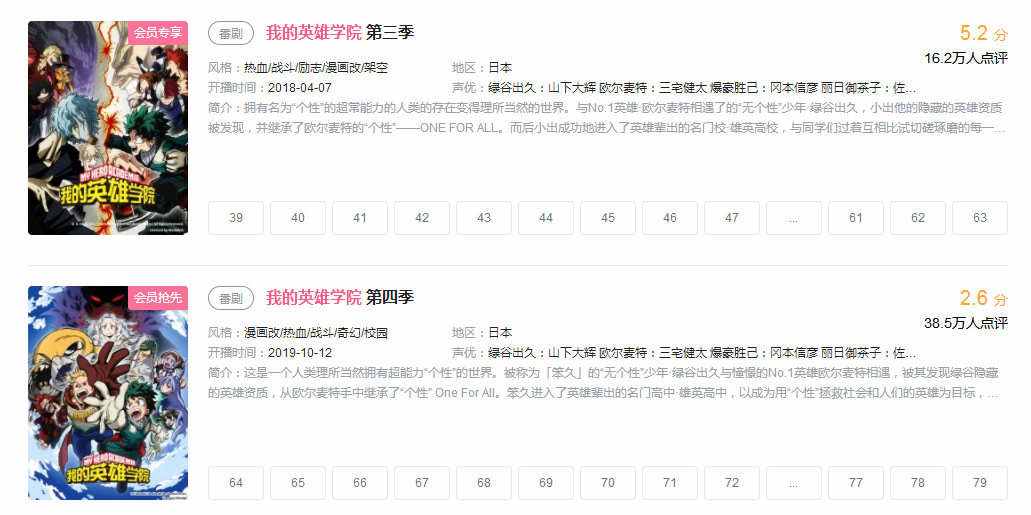1031x515 pixels.
Task: Play episode 47
Action: pyautogui.click(x=732, y=218)
